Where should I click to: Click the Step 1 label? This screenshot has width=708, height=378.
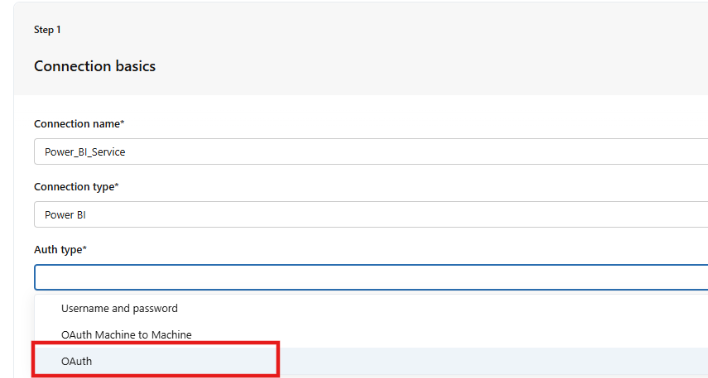coord(47,30)
